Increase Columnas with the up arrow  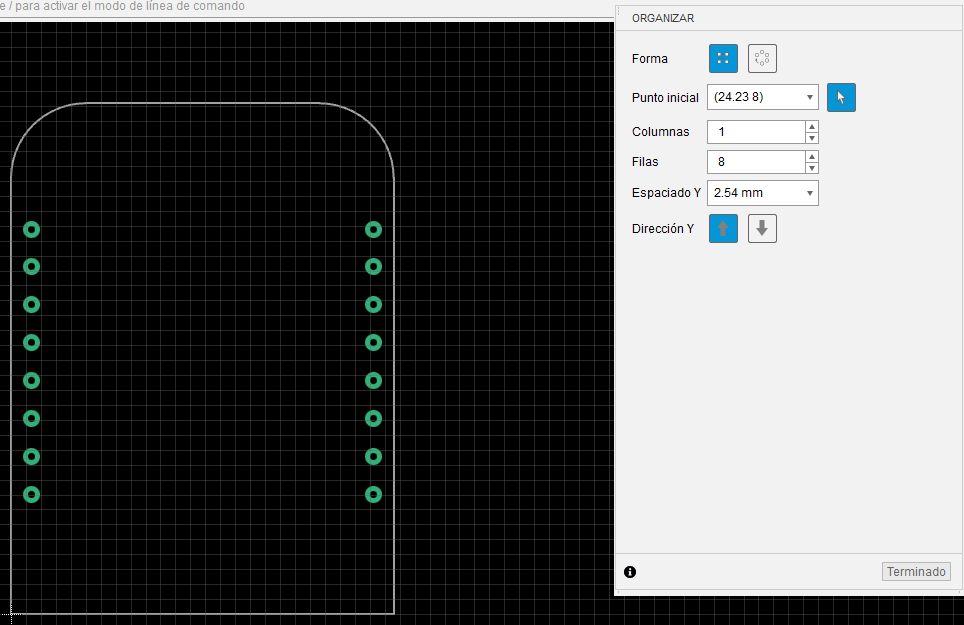tap(812, 127)
